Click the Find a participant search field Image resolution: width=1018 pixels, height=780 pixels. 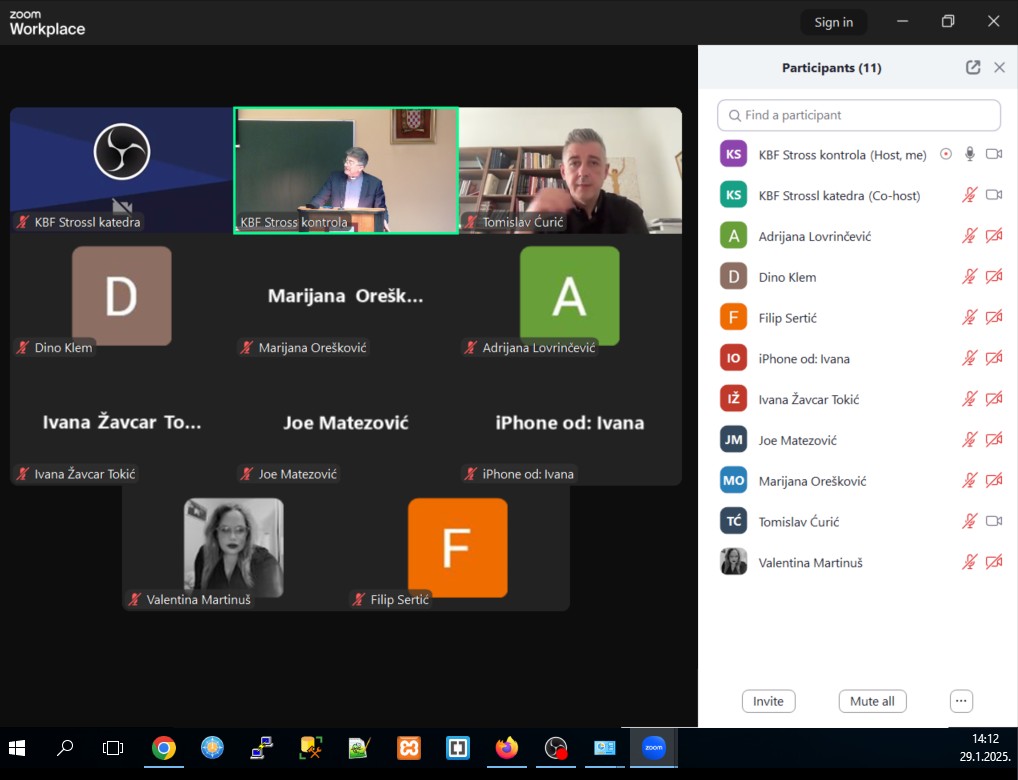pyautogui.click(x=859, y=115)
